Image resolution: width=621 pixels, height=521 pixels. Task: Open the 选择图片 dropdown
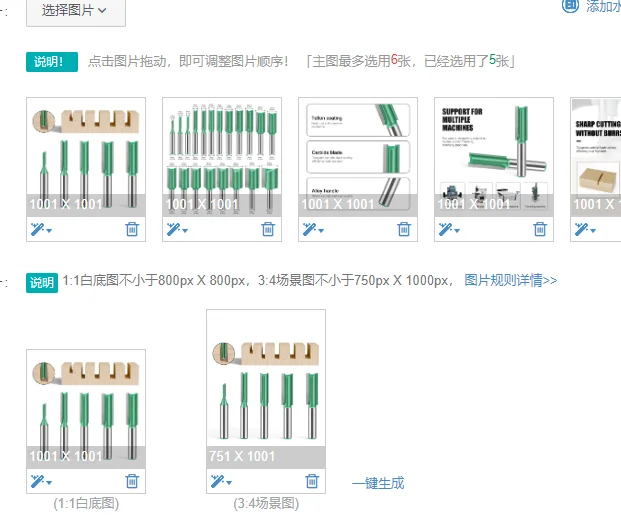76,11
